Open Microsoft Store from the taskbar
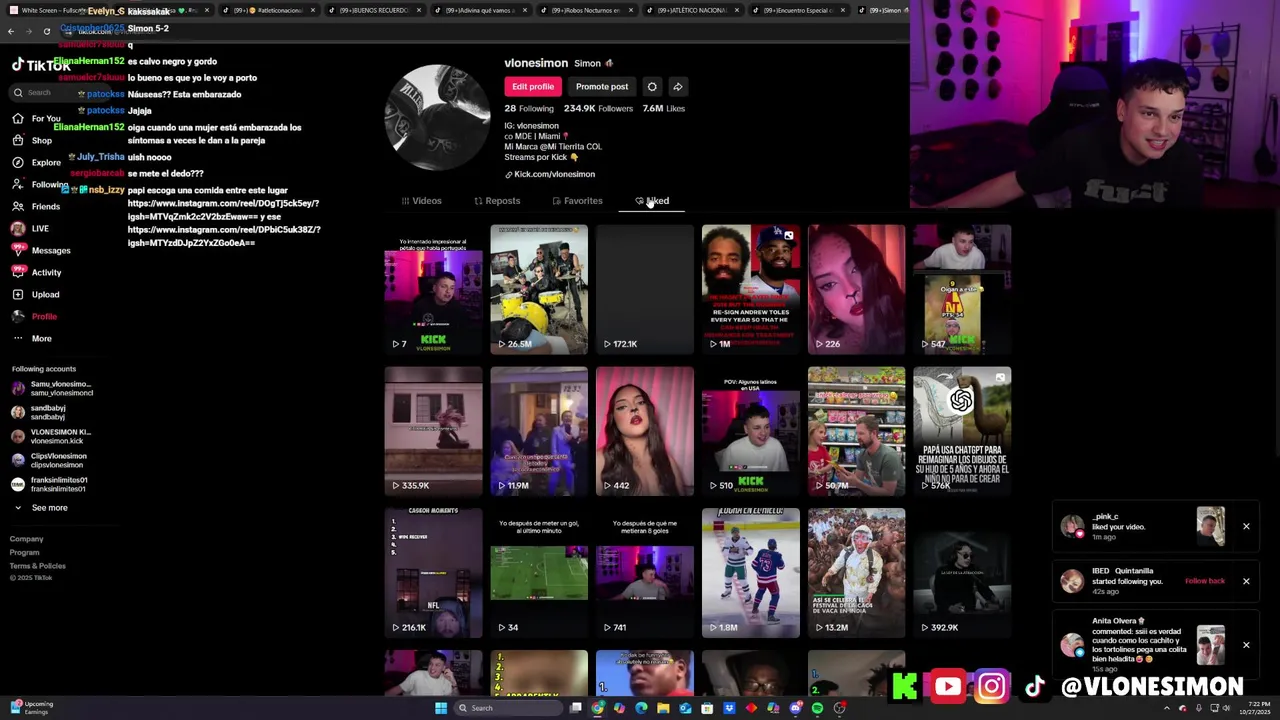The image size is (1280, 720). pos(707,708)
